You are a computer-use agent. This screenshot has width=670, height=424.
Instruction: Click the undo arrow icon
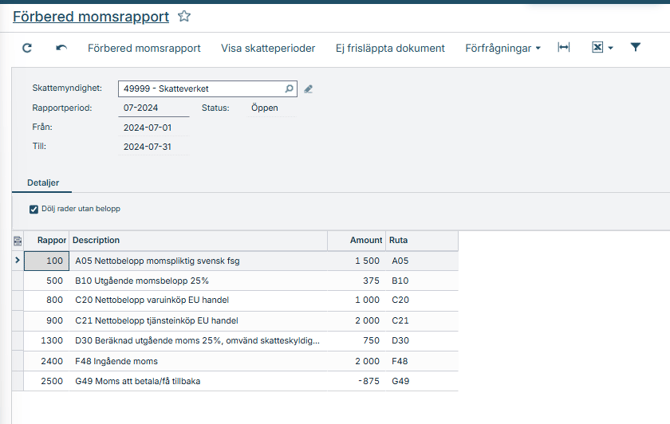61,48
